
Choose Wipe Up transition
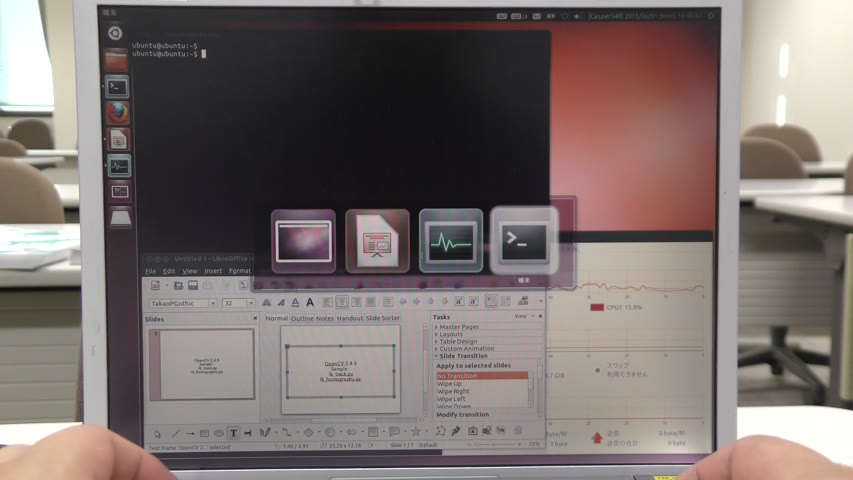(x=449, y=384)
